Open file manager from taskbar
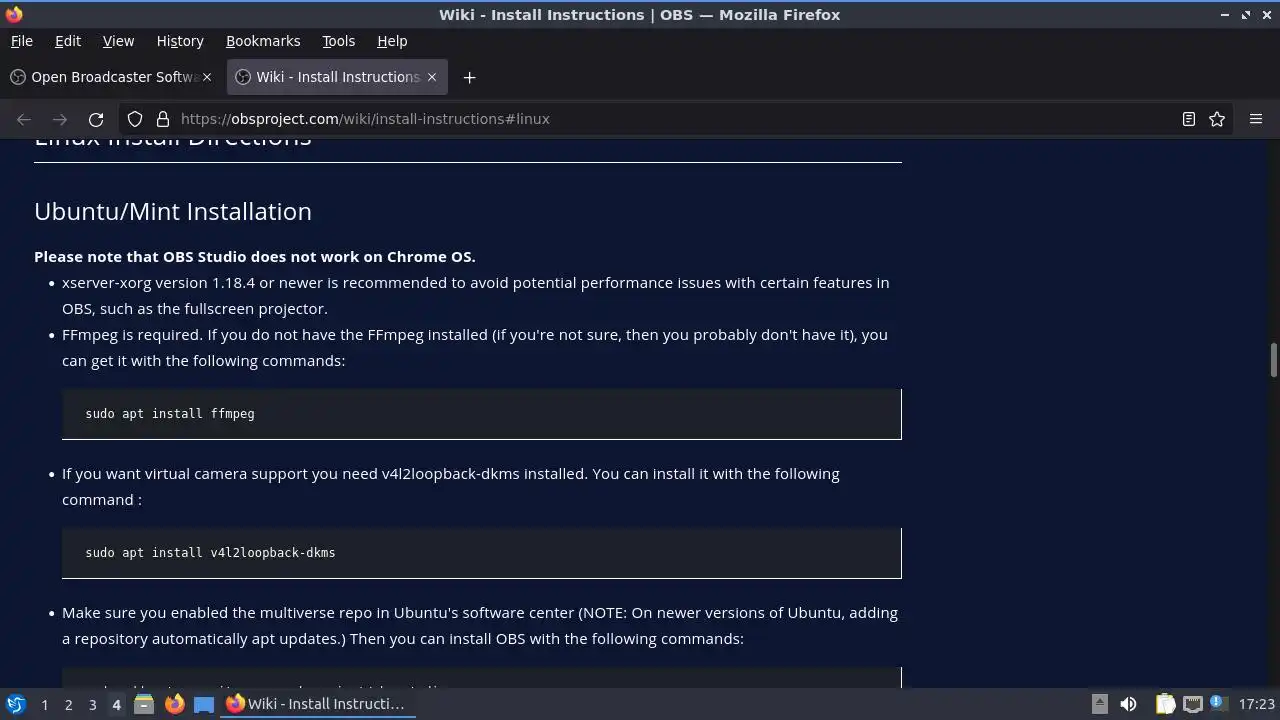Screen dimensions: 1280x720 [143, 704]
